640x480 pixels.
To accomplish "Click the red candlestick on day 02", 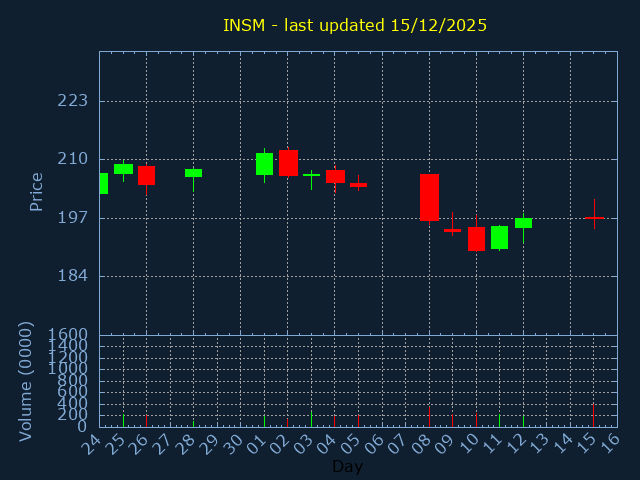I will [x=288, y=163].
